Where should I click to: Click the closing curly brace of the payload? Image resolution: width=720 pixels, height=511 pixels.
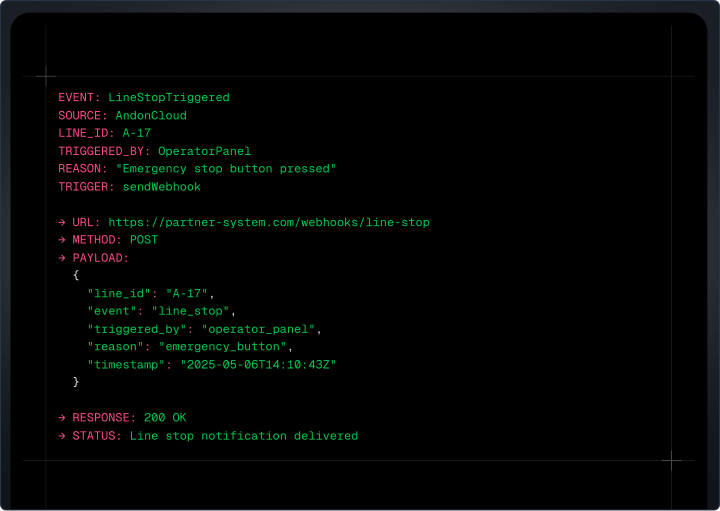click(76, 382)
